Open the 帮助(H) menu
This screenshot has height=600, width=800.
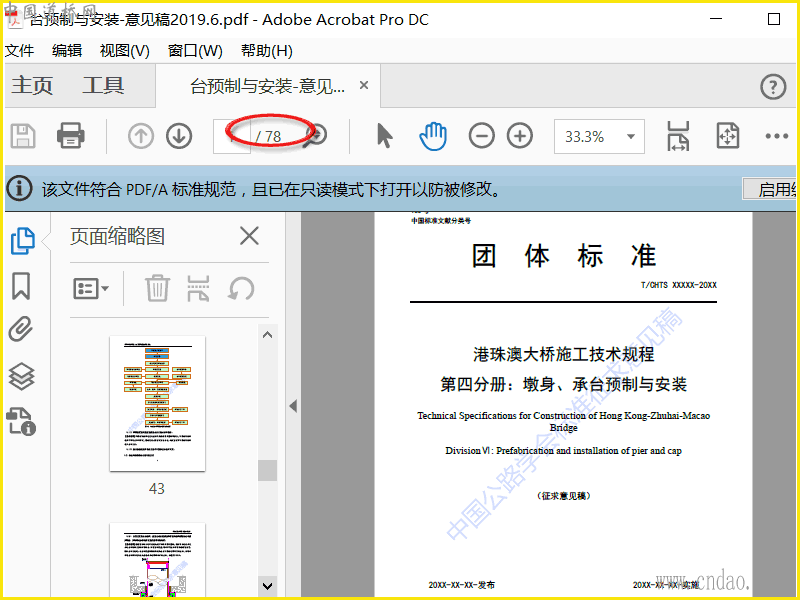point(267,51)
